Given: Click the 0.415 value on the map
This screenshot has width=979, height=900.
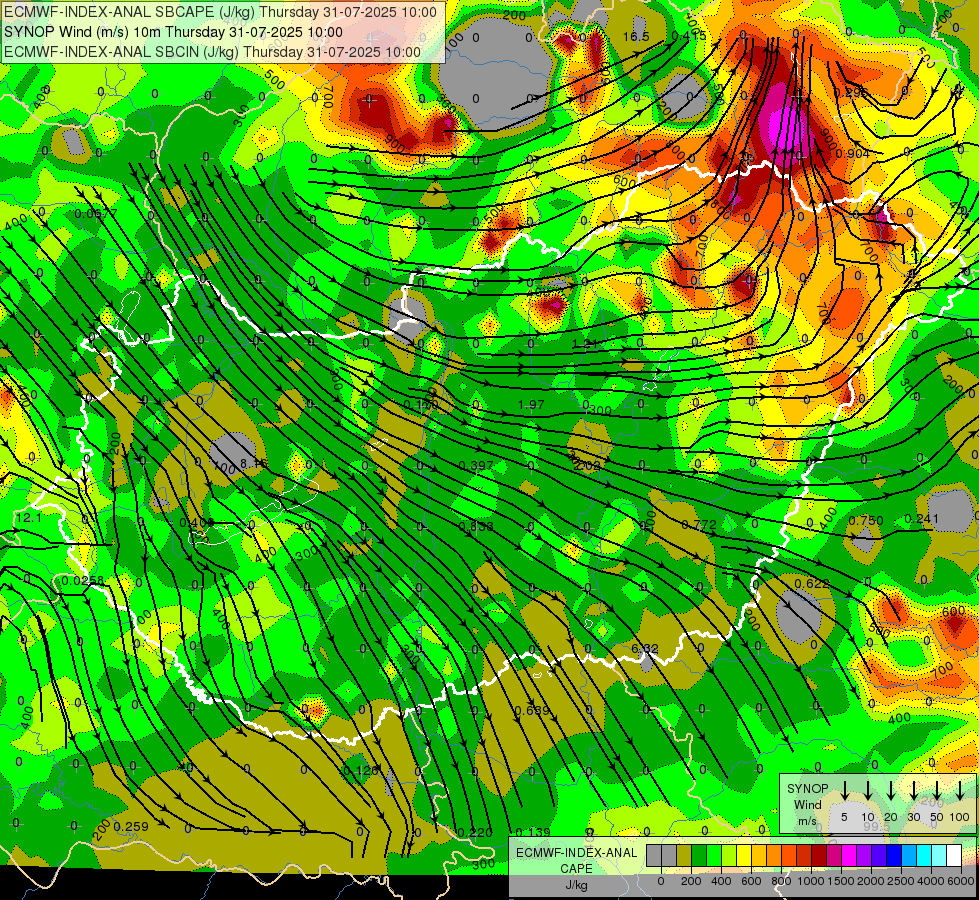Looking at the screenshot, I should pos(689,36).
